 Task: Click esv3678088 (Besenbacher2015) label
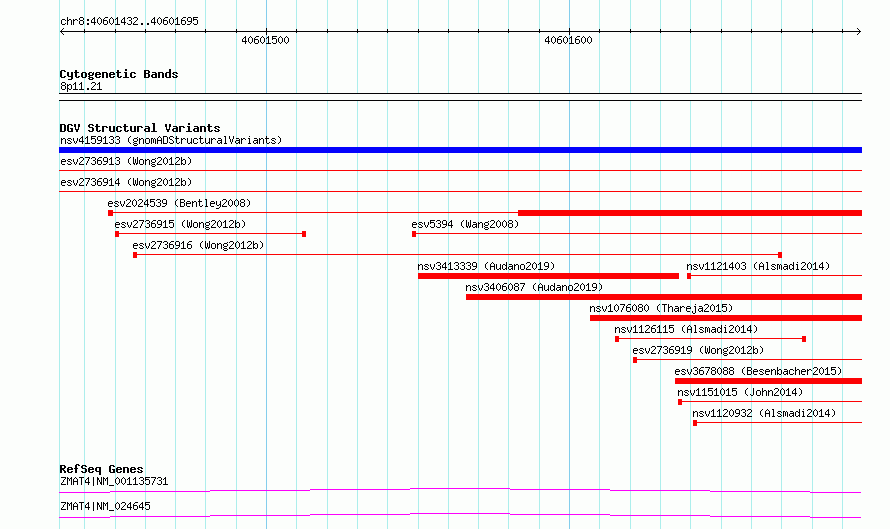point(758,371)
